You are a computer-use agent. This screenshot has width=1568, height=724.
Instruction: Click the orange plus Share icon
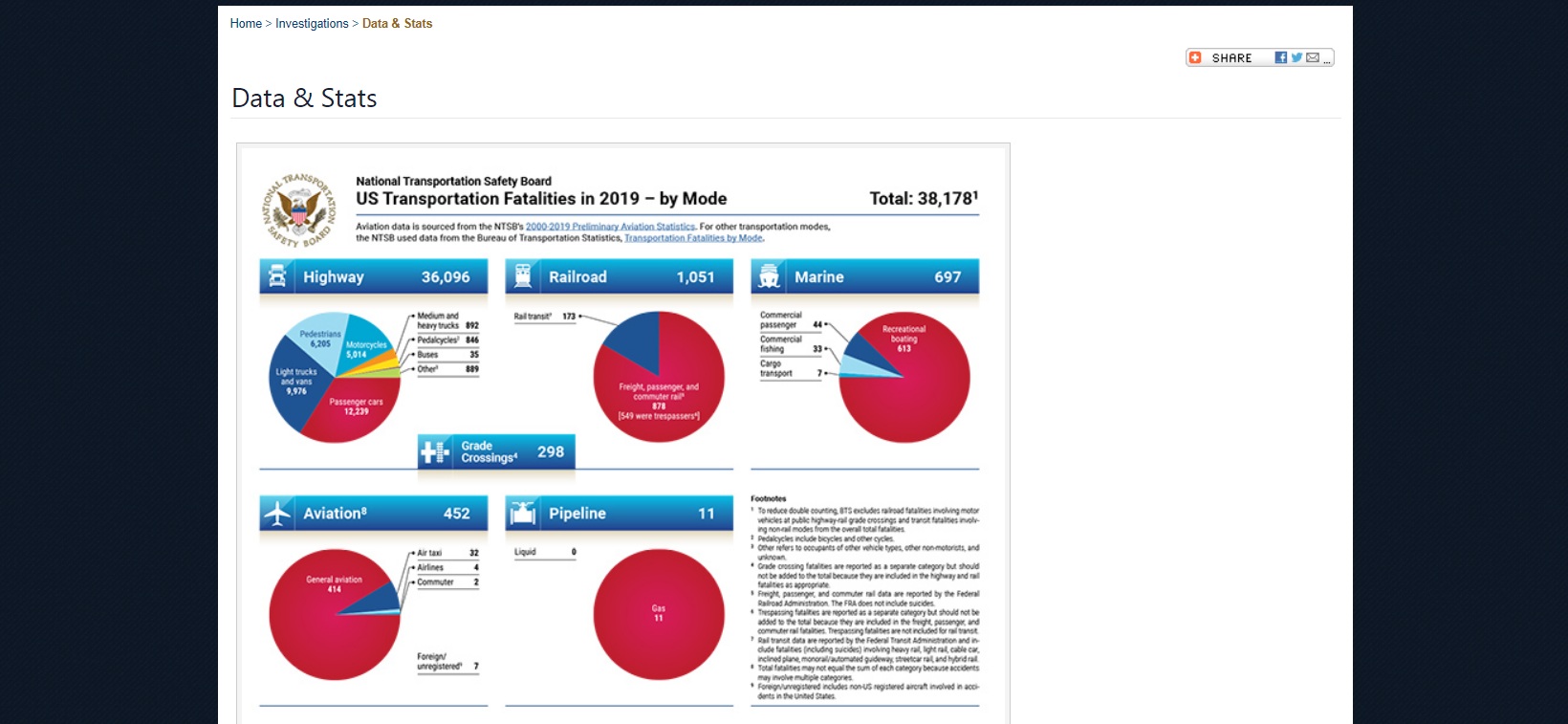coord(1195,57)
